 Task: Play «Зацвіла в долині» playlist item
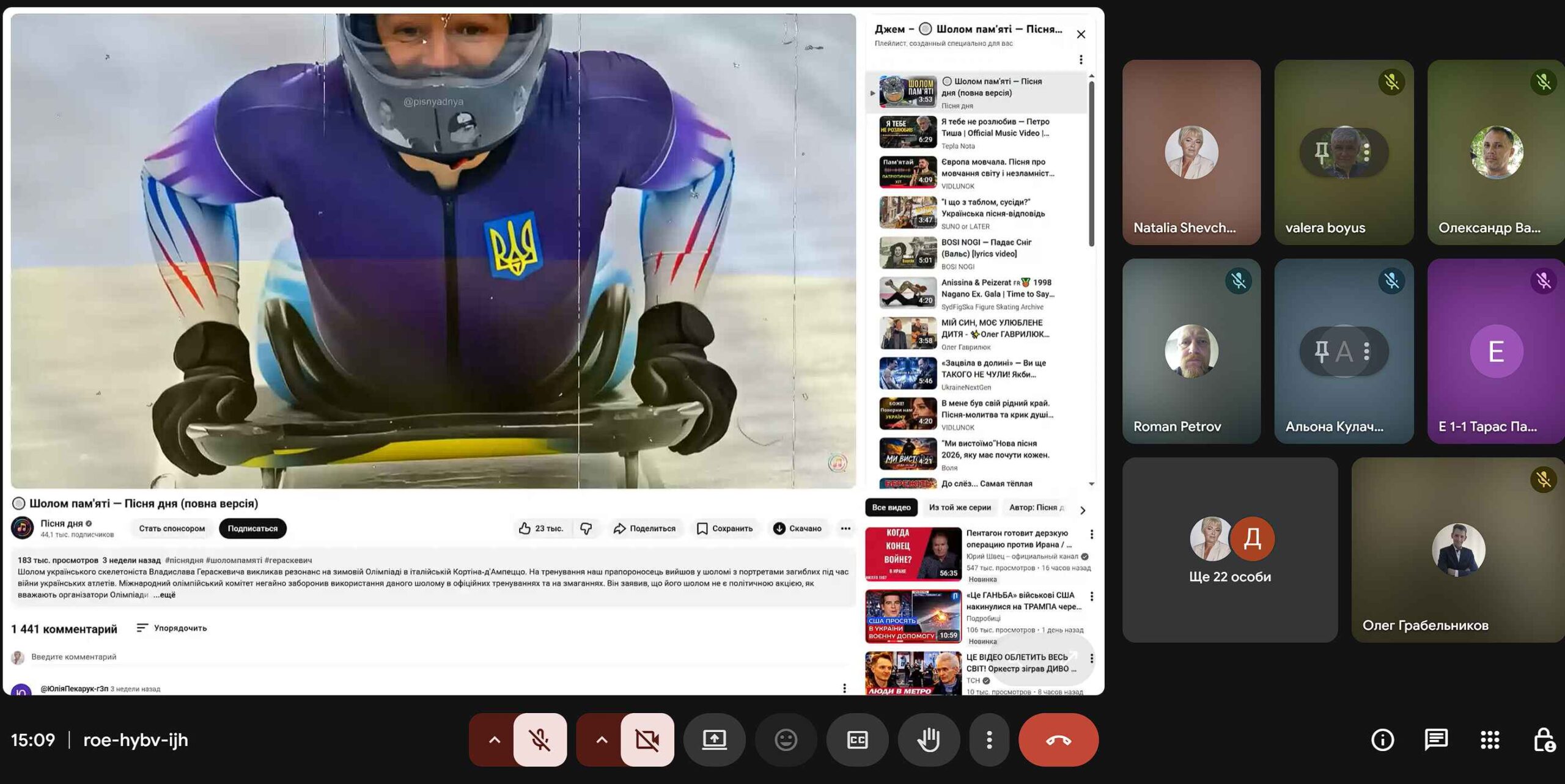point(976,374)
